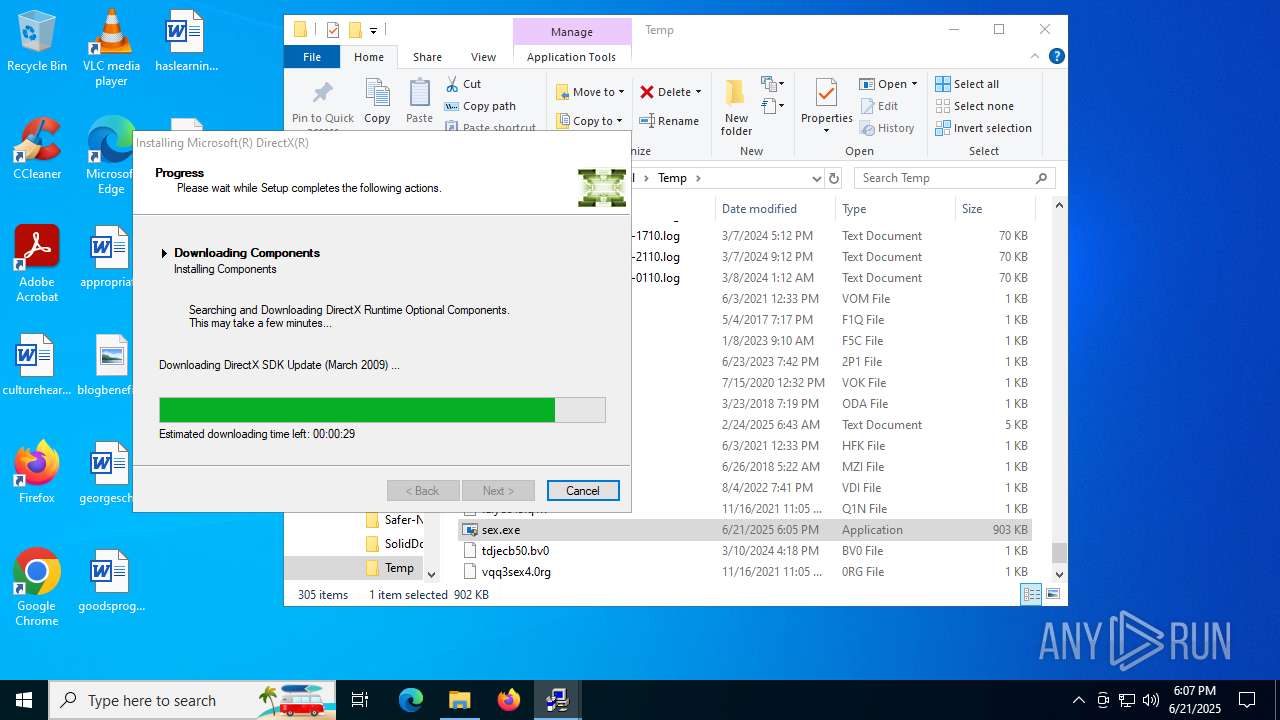Open Task View on taskbar
The width and height of the screenshot is (1280, 720).
click(x=360, y=700)
